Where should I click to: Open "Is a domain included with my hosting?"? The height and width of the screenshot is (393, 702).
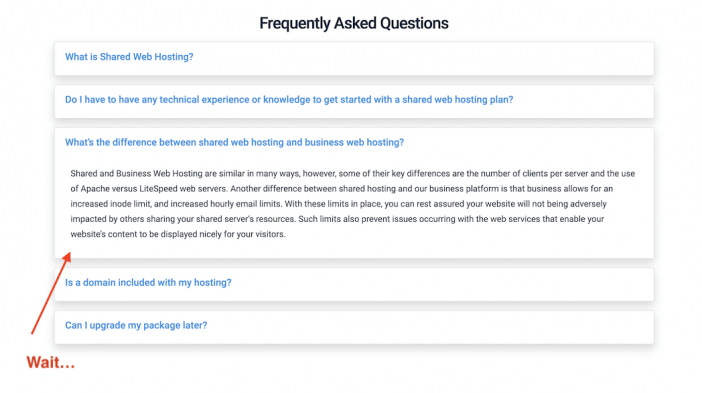point(148,282)
